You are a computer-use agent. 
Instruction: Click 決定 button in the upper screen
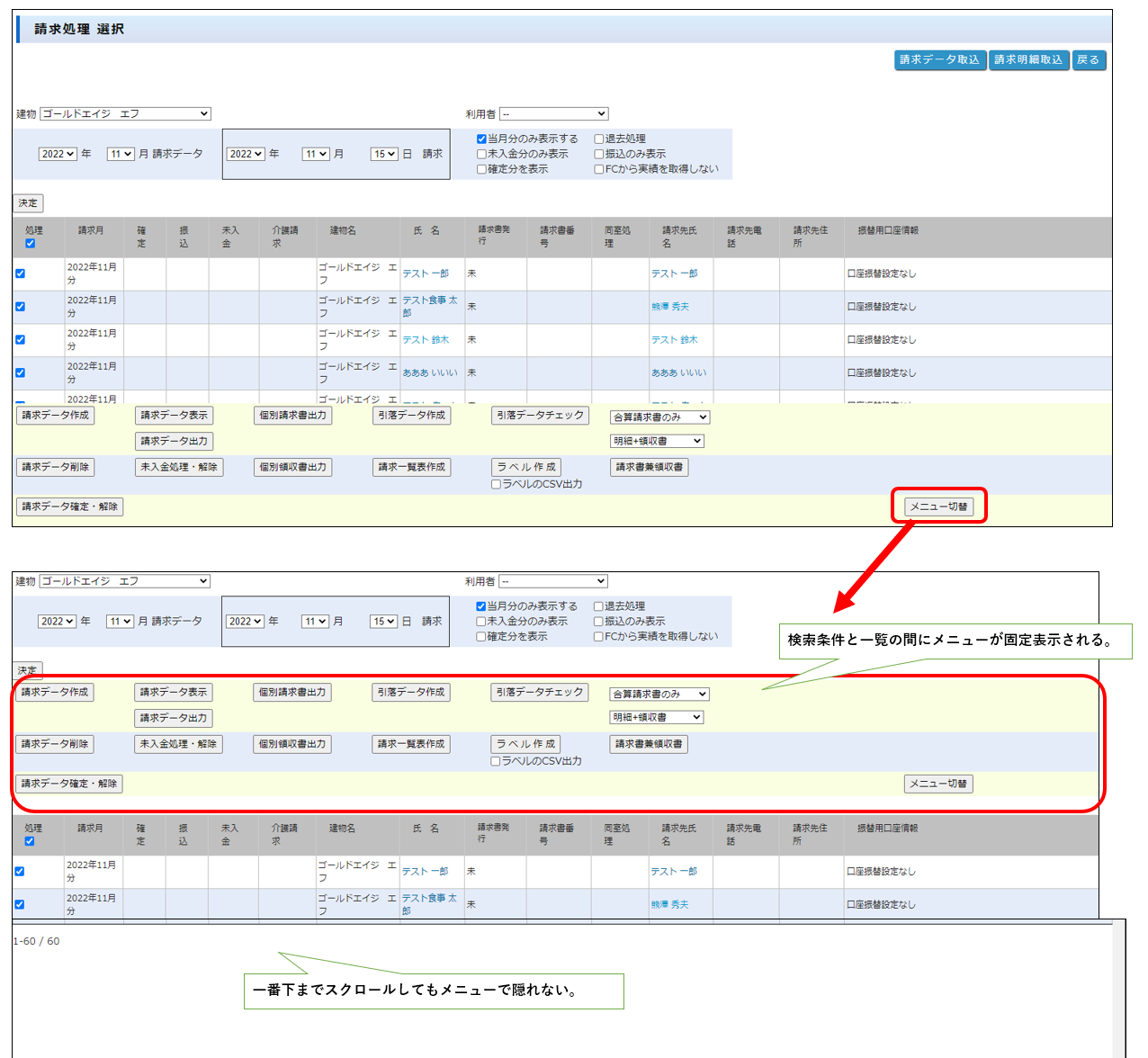pyautogui.click(x=28, y=203)
